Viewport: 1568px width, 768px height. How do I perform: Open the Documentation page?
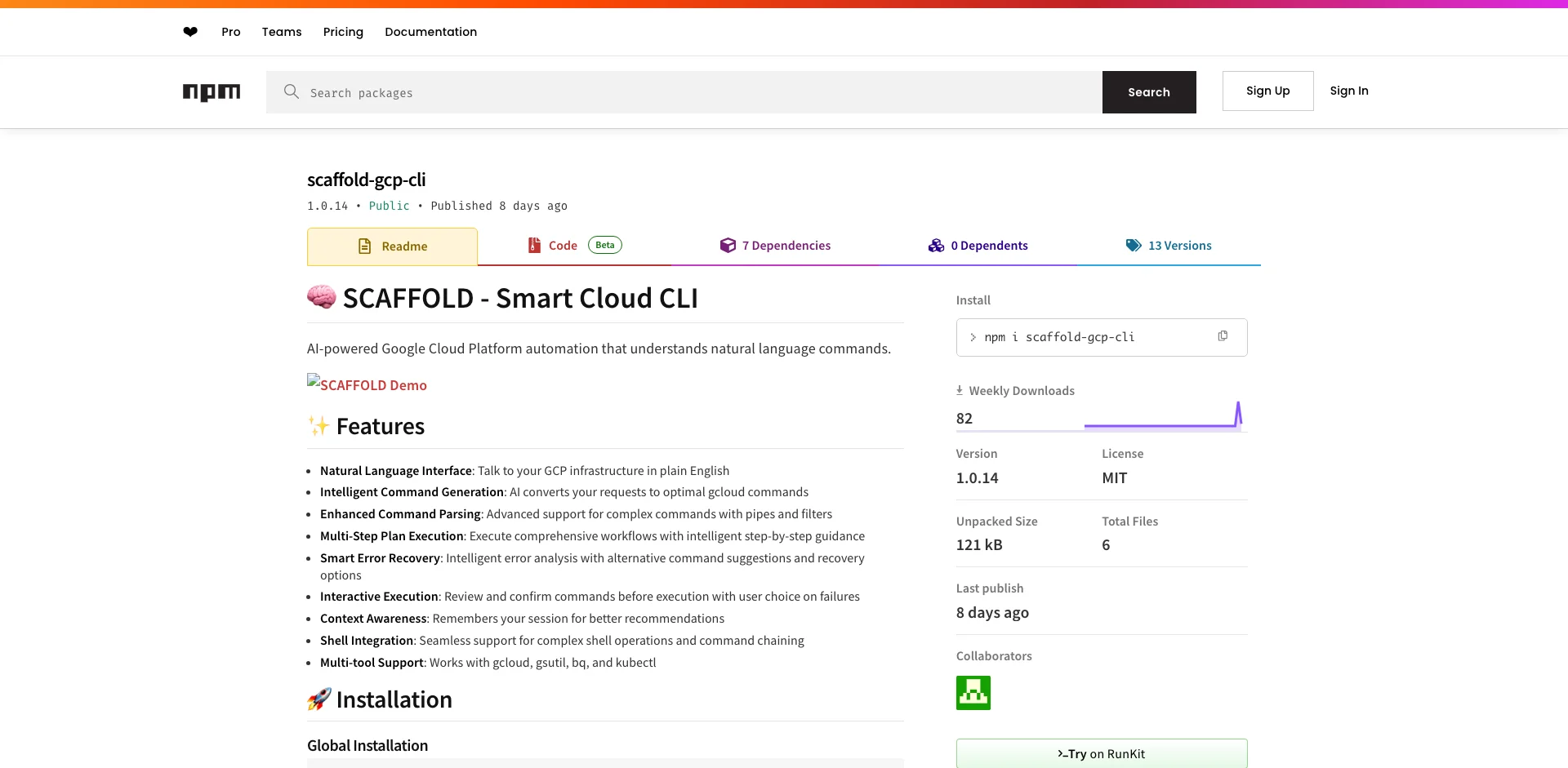coord(430,32)
